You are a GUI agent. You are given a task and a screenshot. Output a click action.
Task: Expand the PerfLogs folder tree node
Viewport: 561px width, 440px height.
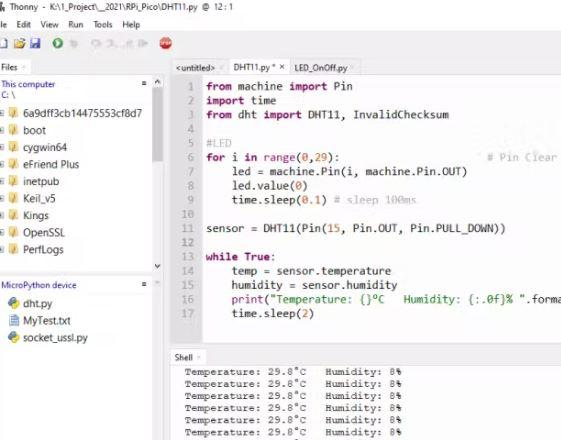(x=2, y=249)
